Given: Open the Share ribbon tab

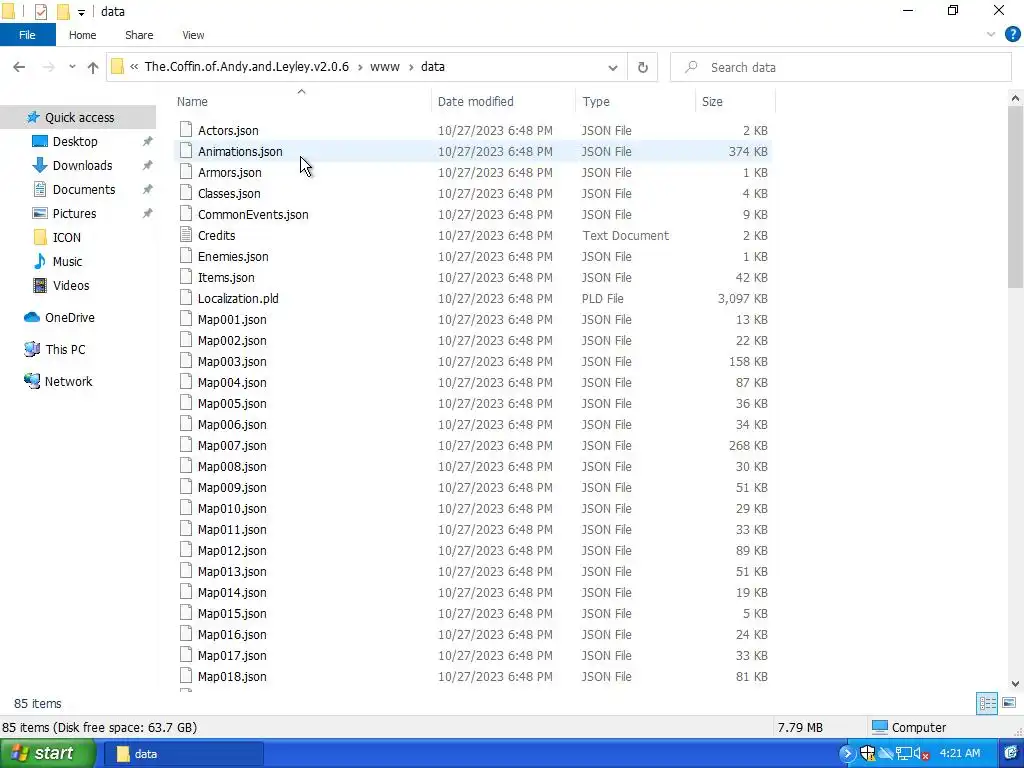Looking at the screenshot, I should tap(139, 35).
